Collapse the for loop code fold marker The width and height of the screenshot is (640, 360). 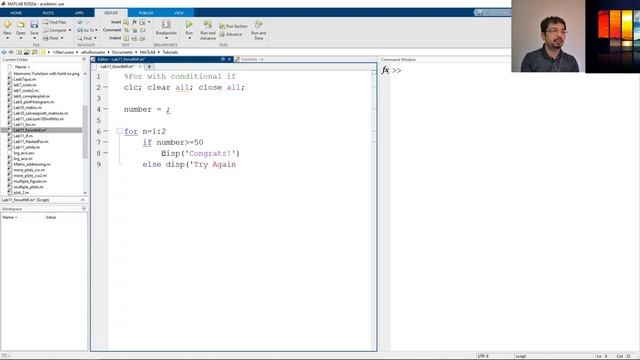click(x=119, y=131)
